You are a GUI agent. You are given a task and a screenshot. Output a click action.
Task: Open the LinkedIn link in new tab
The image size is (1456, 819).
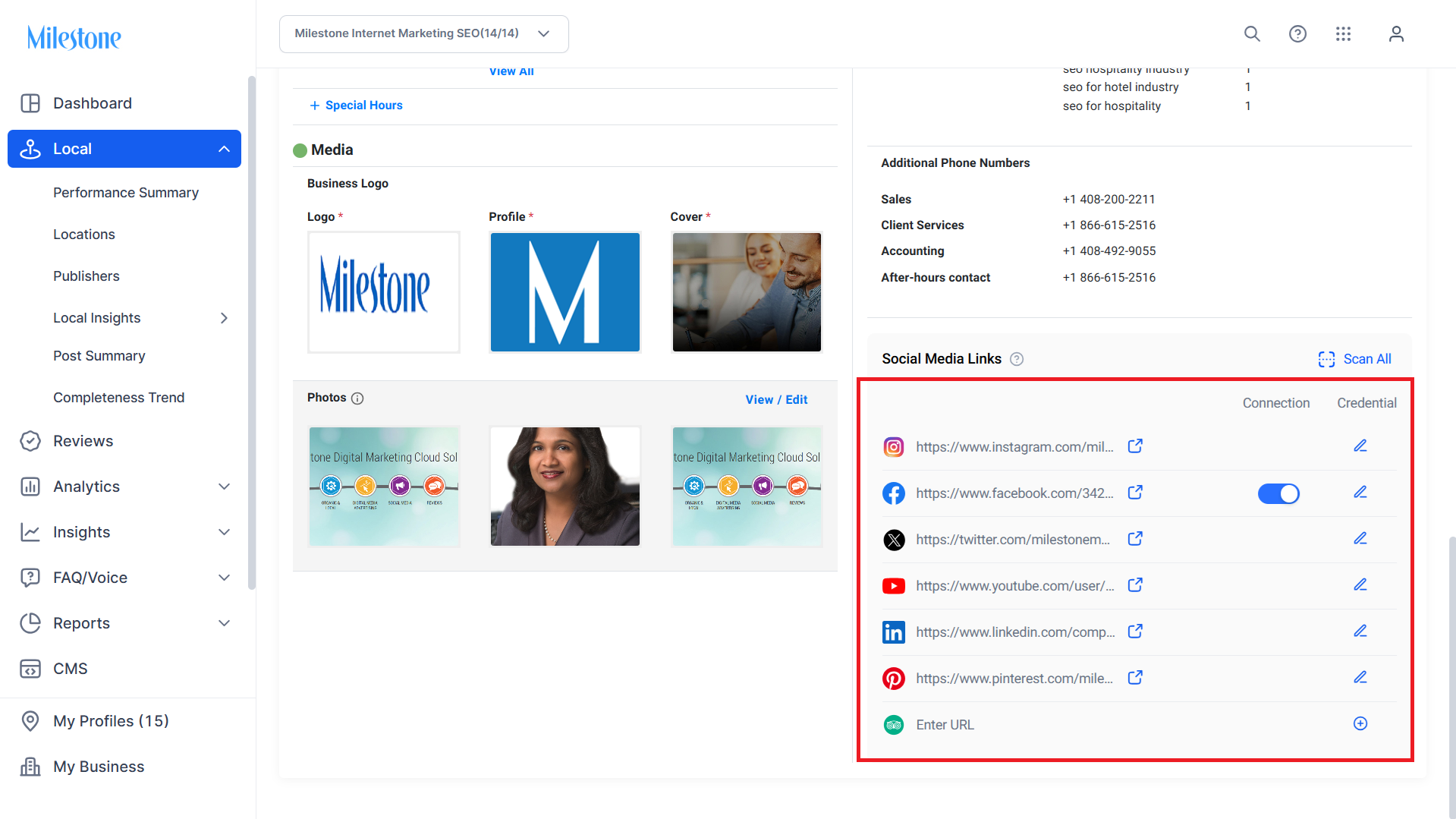tap(1135, 632)
